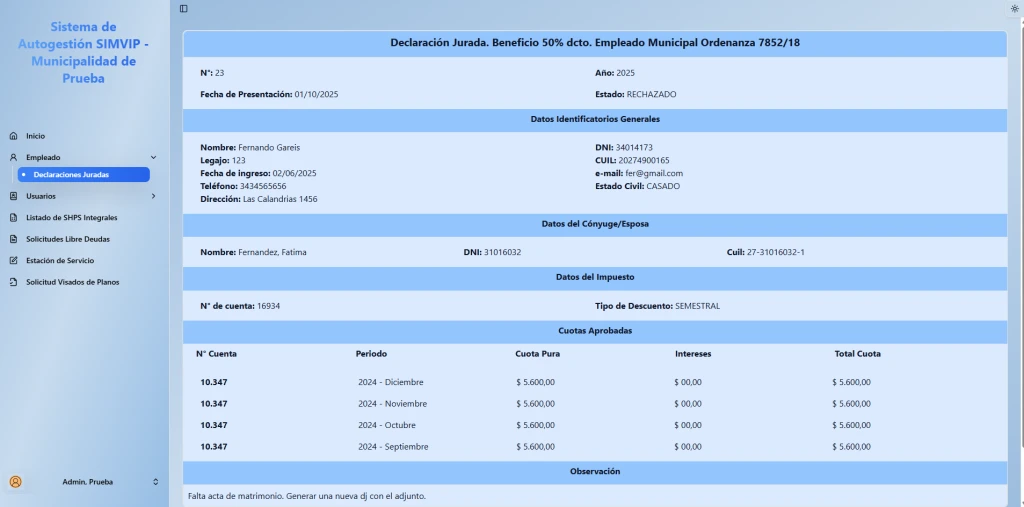Viewport: 1024px width, 507px height.
Task: Click the Declaración Jurada header title
Action: (595, 43)
